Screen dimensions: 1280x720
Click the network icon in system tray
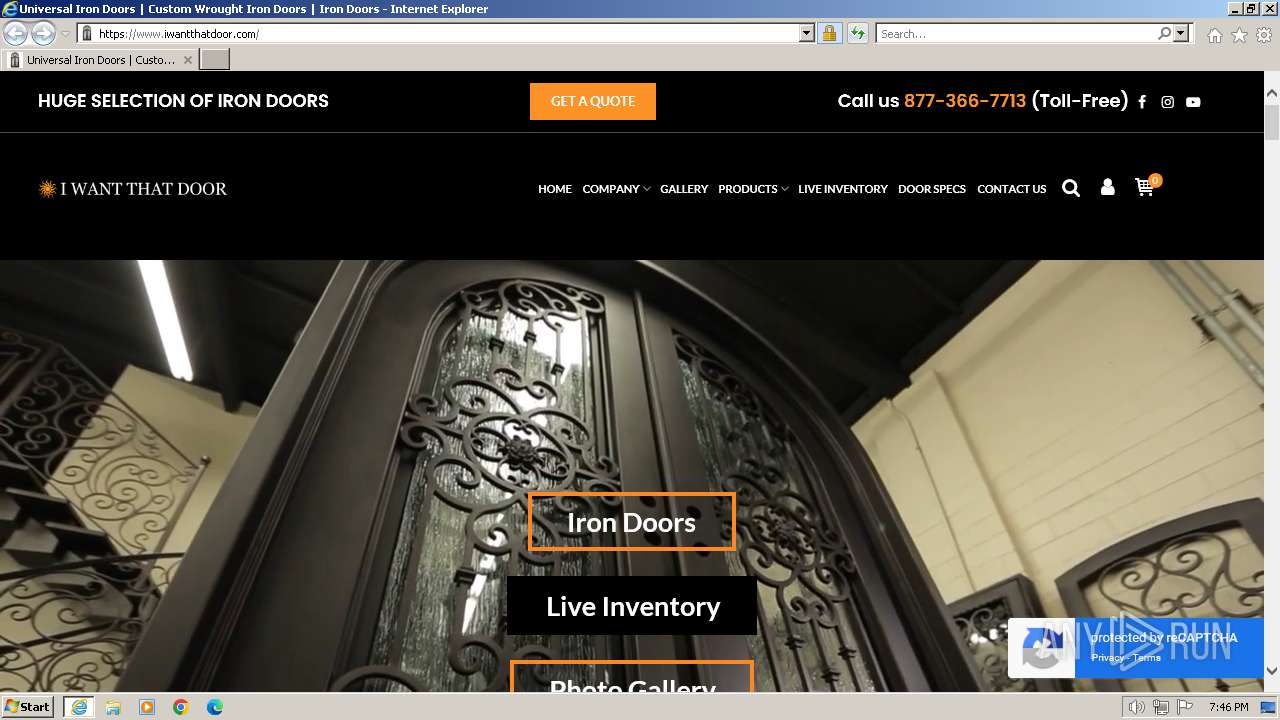(1160, 707)
